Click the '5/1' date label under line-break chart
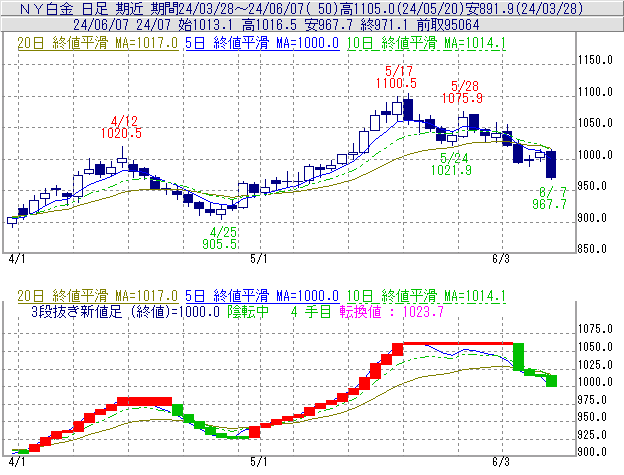The width and height of the screenshot is (624, 475). pyautogui.click(x=259, y=461)
